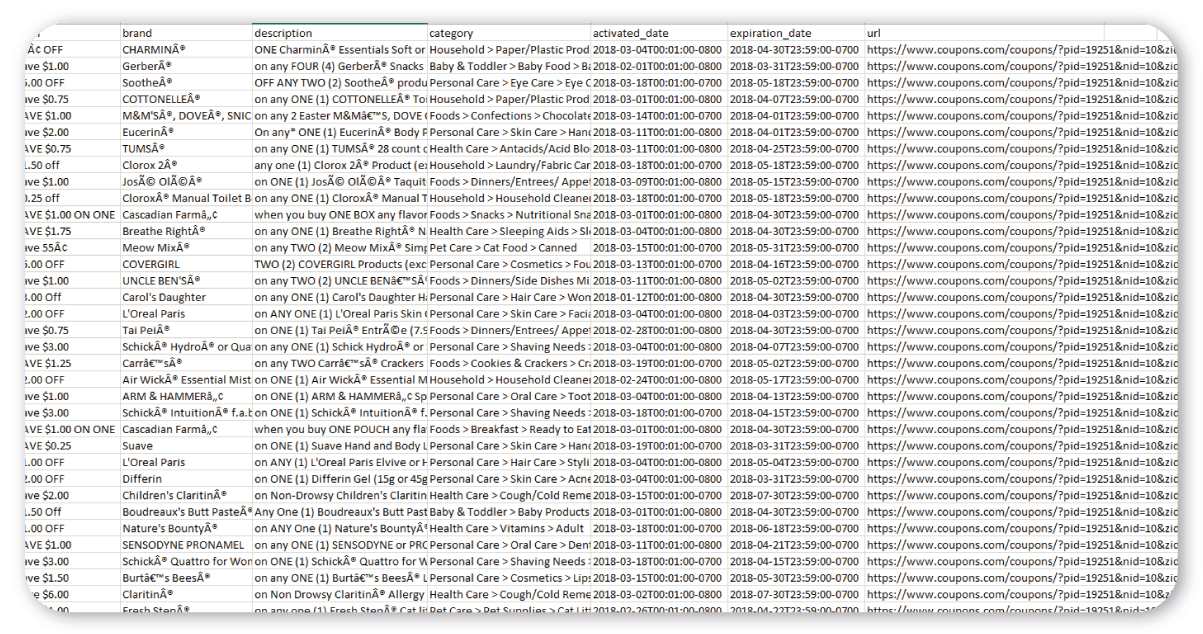Select the "activated_date" header cell
The width and height of the screenshot is (1203, 634).
(659, 33)
